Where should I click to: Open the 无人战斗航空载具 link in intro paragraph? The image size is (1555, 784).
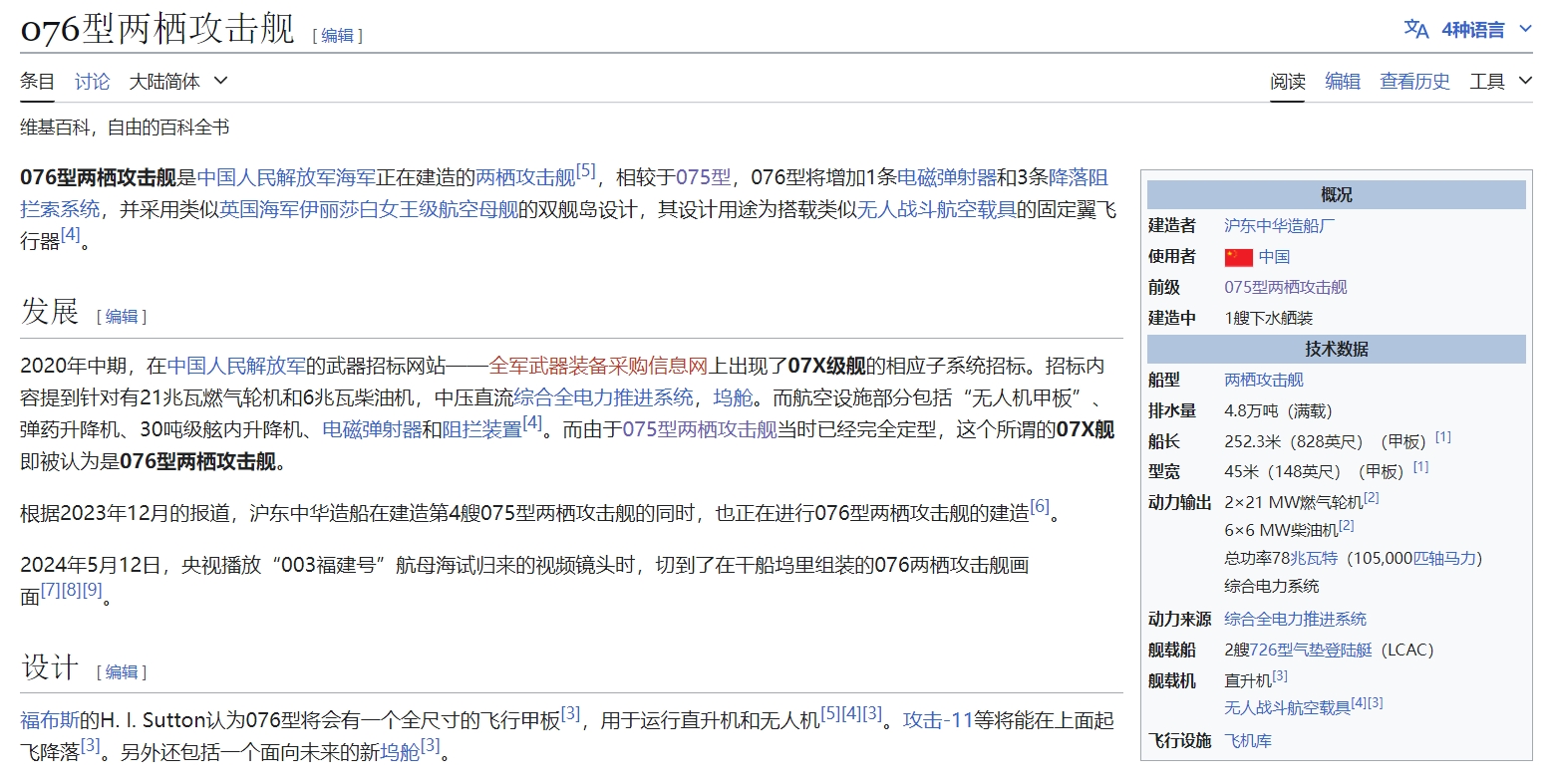937,209
